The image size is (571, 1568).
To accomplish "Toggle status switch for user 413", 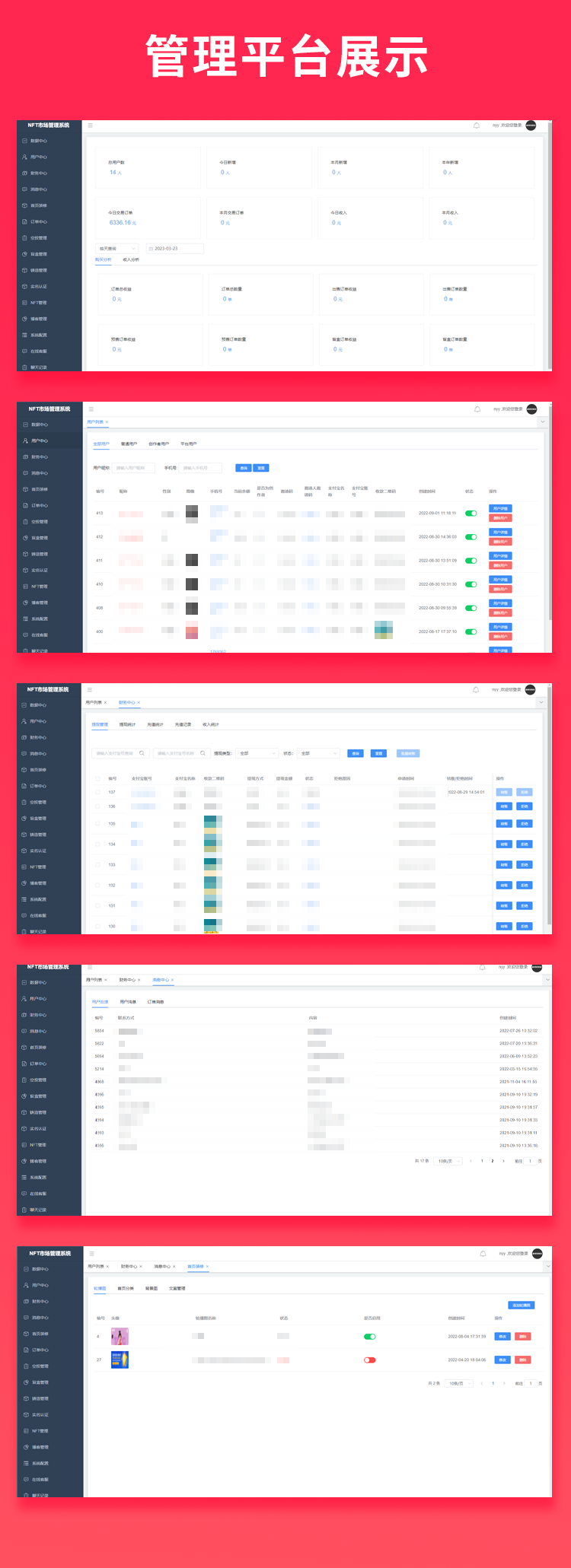I will tap(471, 514).
